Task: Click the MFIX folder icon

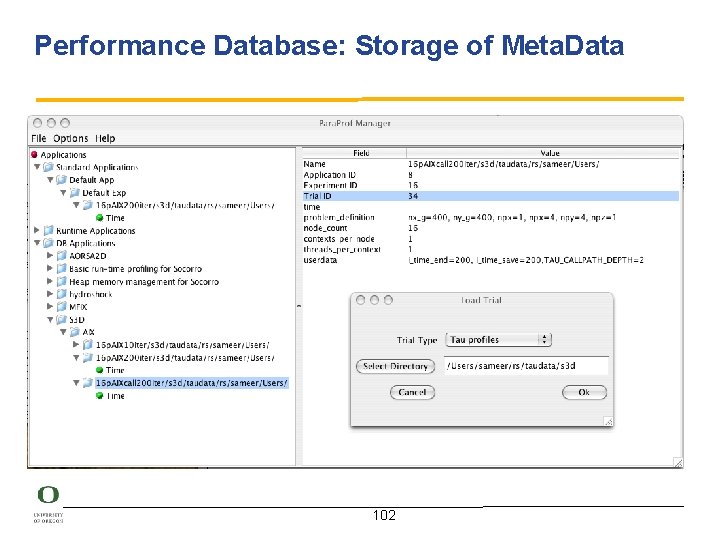Action: 61,307
